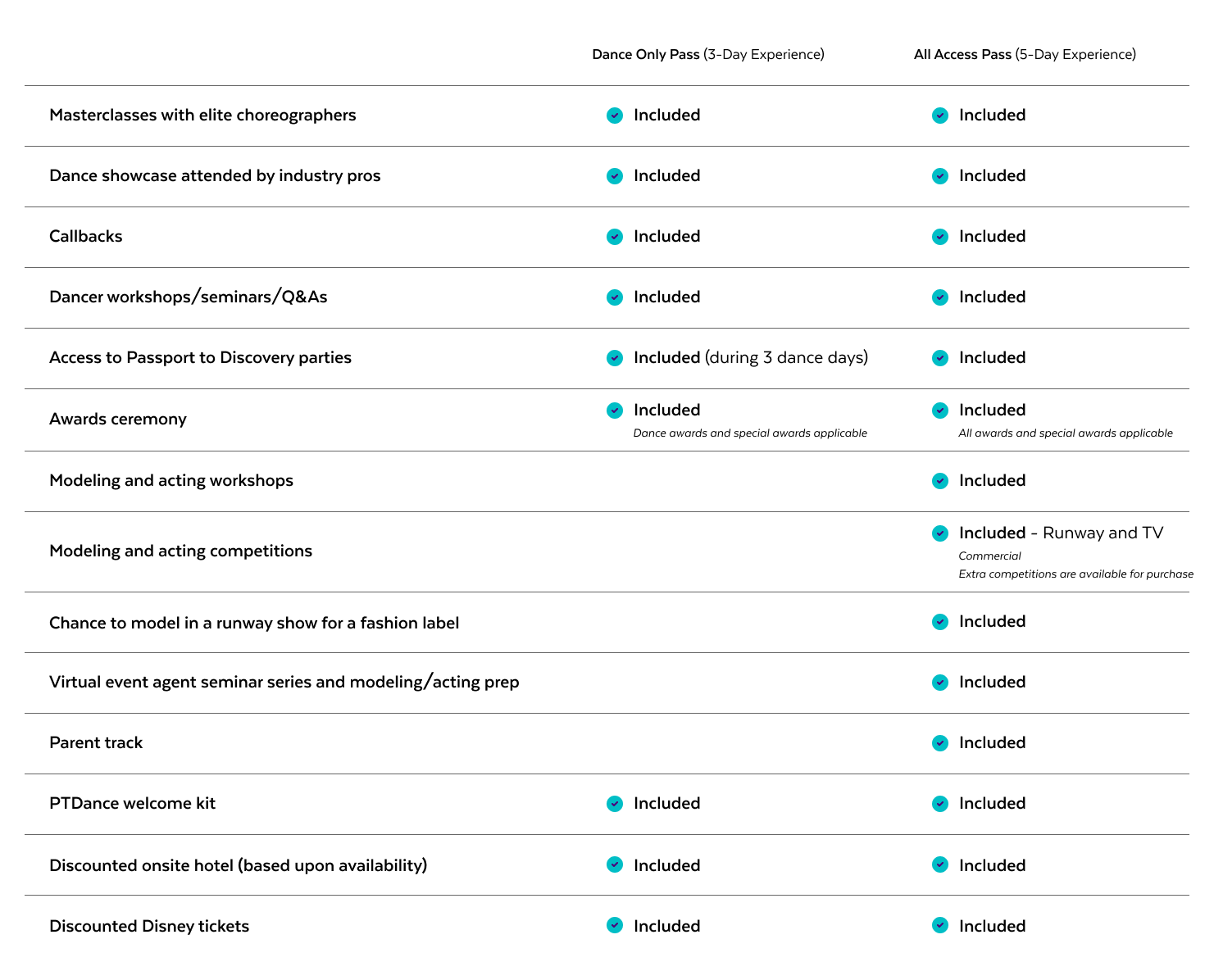Click Dance awards and special awards note
This screenshot has width=1214, height=980.
coord(750,433)
